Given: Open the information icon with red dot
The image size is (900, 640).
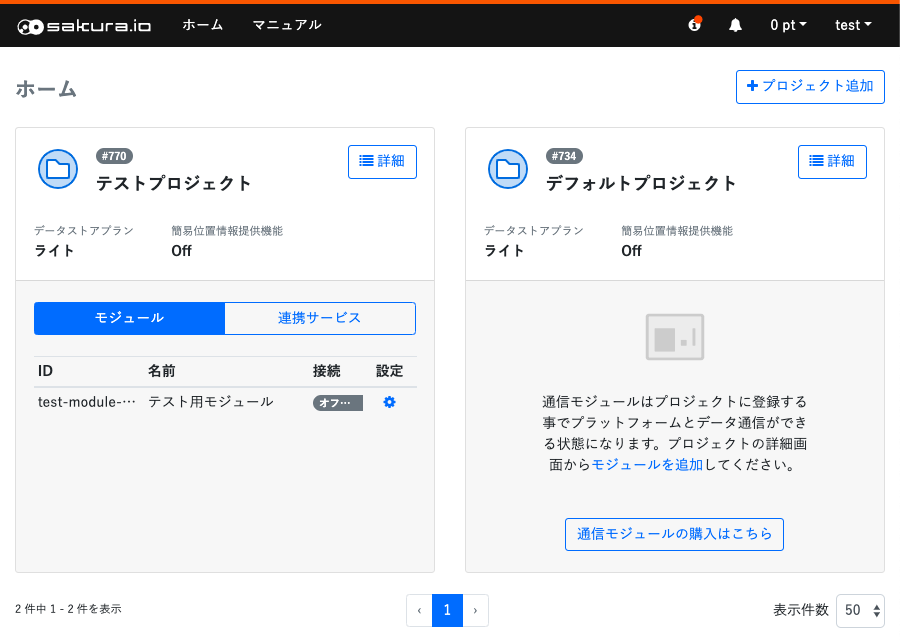Looking at the screenshot, I should click(x=695, y=25).
